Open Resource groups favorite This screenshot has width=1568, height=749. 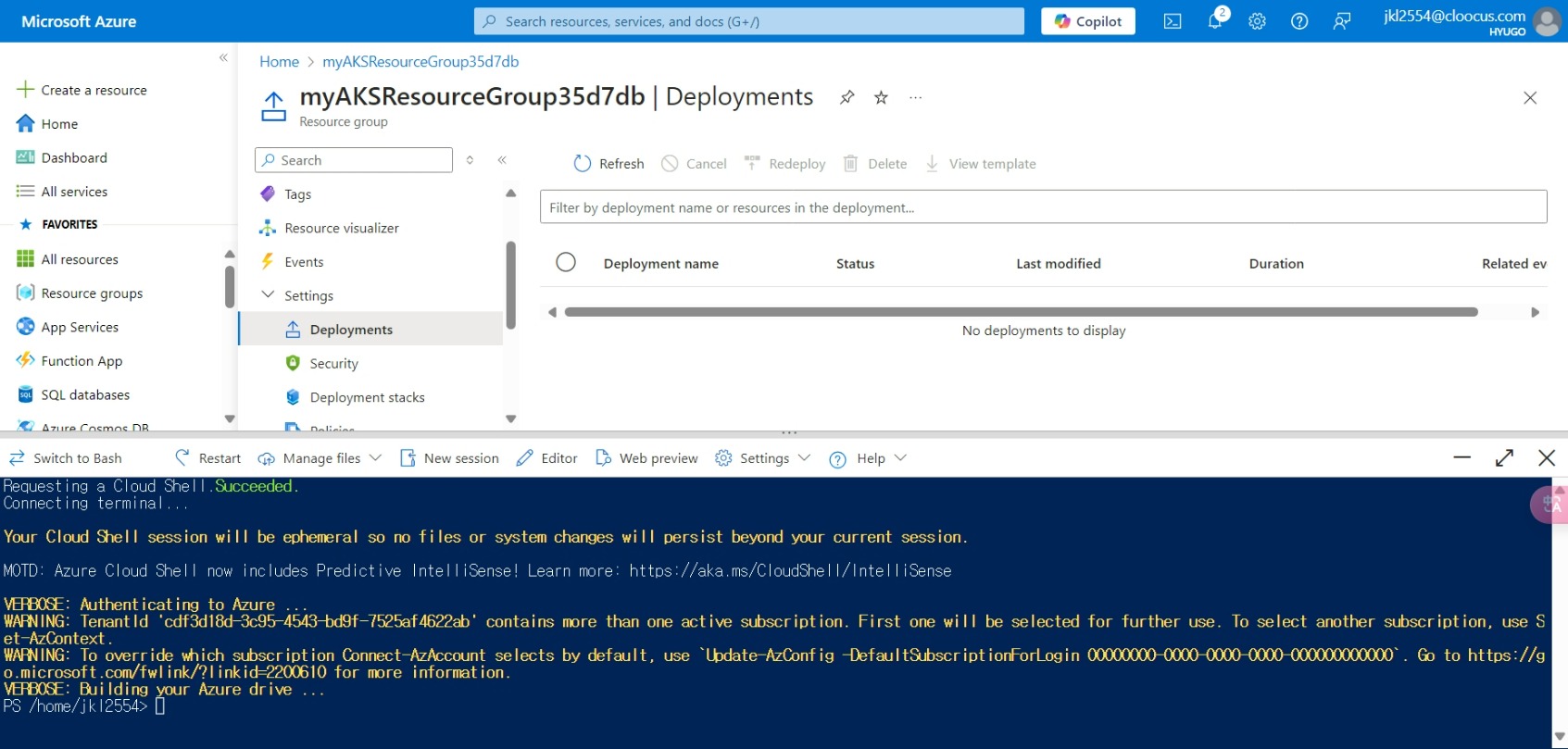point(81,293)
